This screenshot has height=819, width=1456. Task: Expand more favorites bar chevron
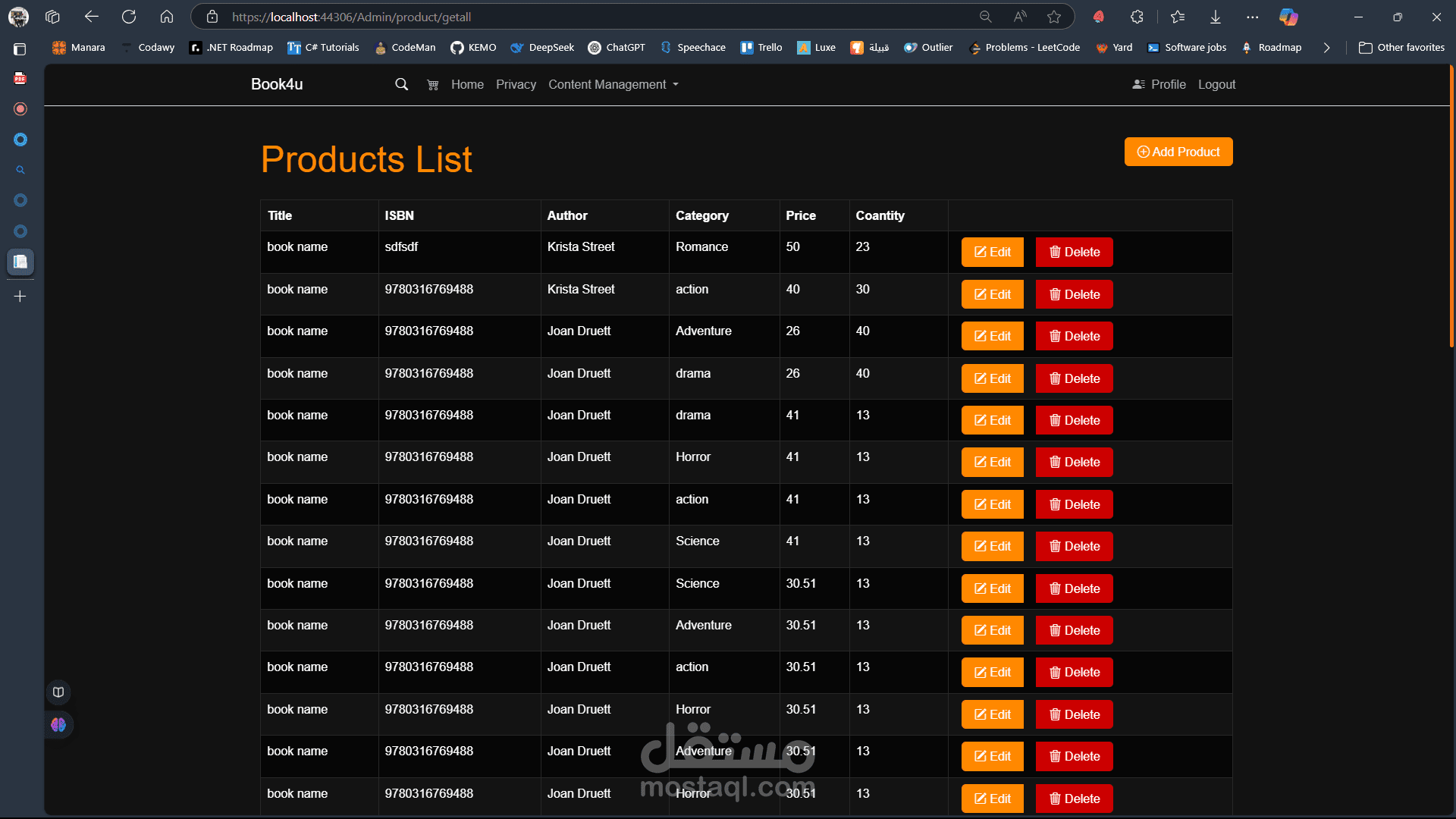point(1326,47)
